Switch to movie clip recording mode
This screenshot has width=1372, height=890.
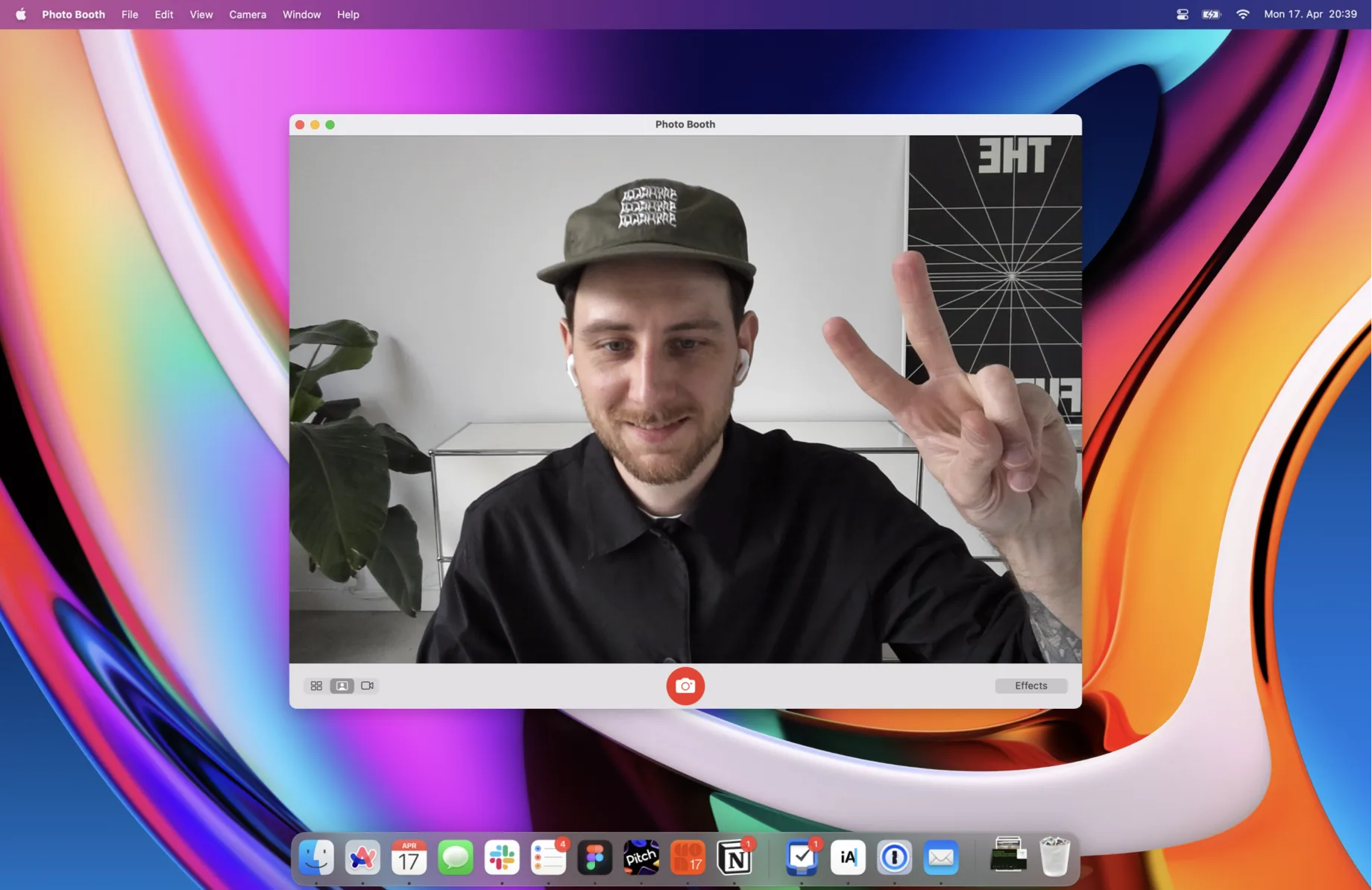point(368,686)
